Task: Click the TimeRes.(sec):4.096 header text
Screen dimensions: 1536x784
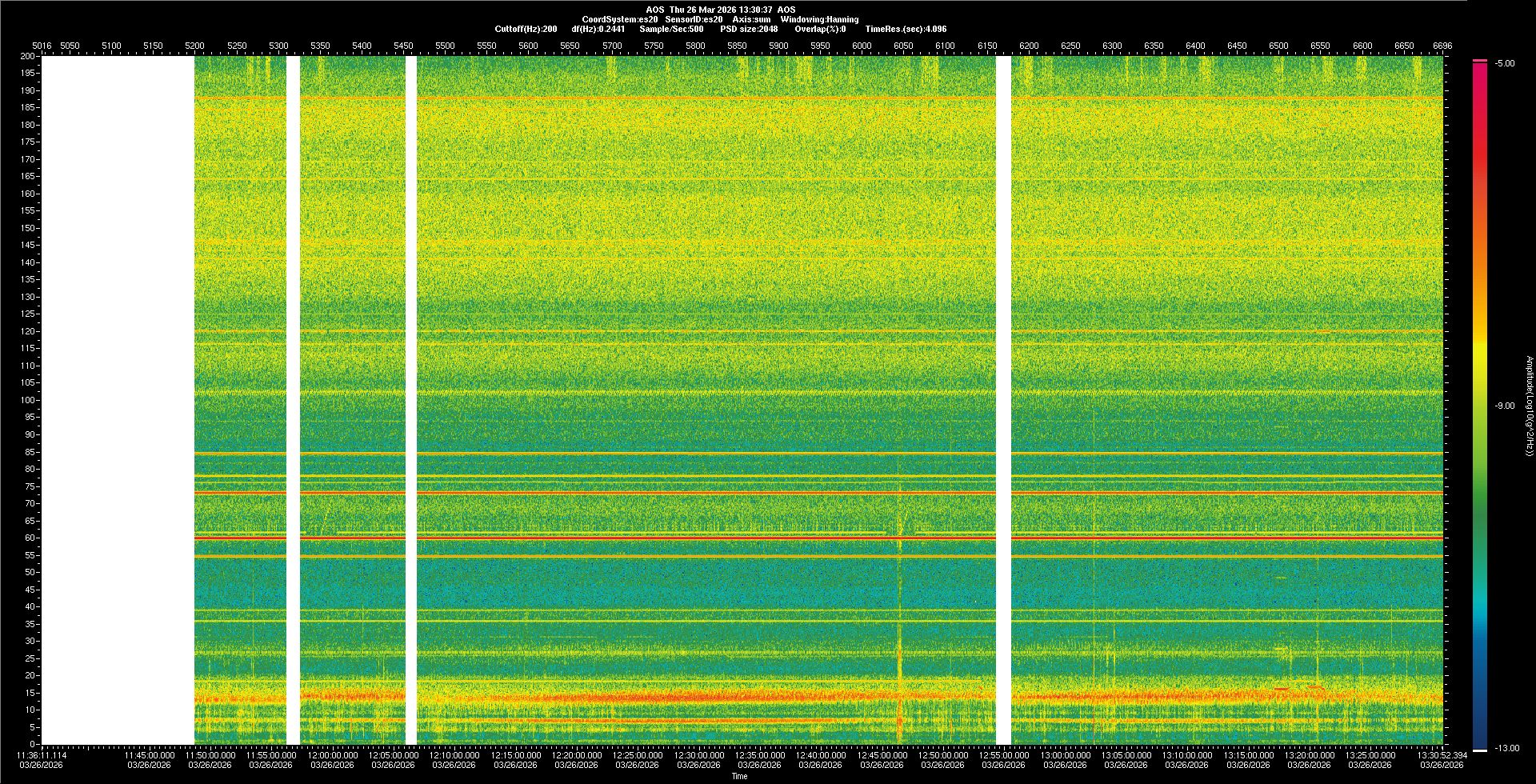Action: tap(906, 29)
